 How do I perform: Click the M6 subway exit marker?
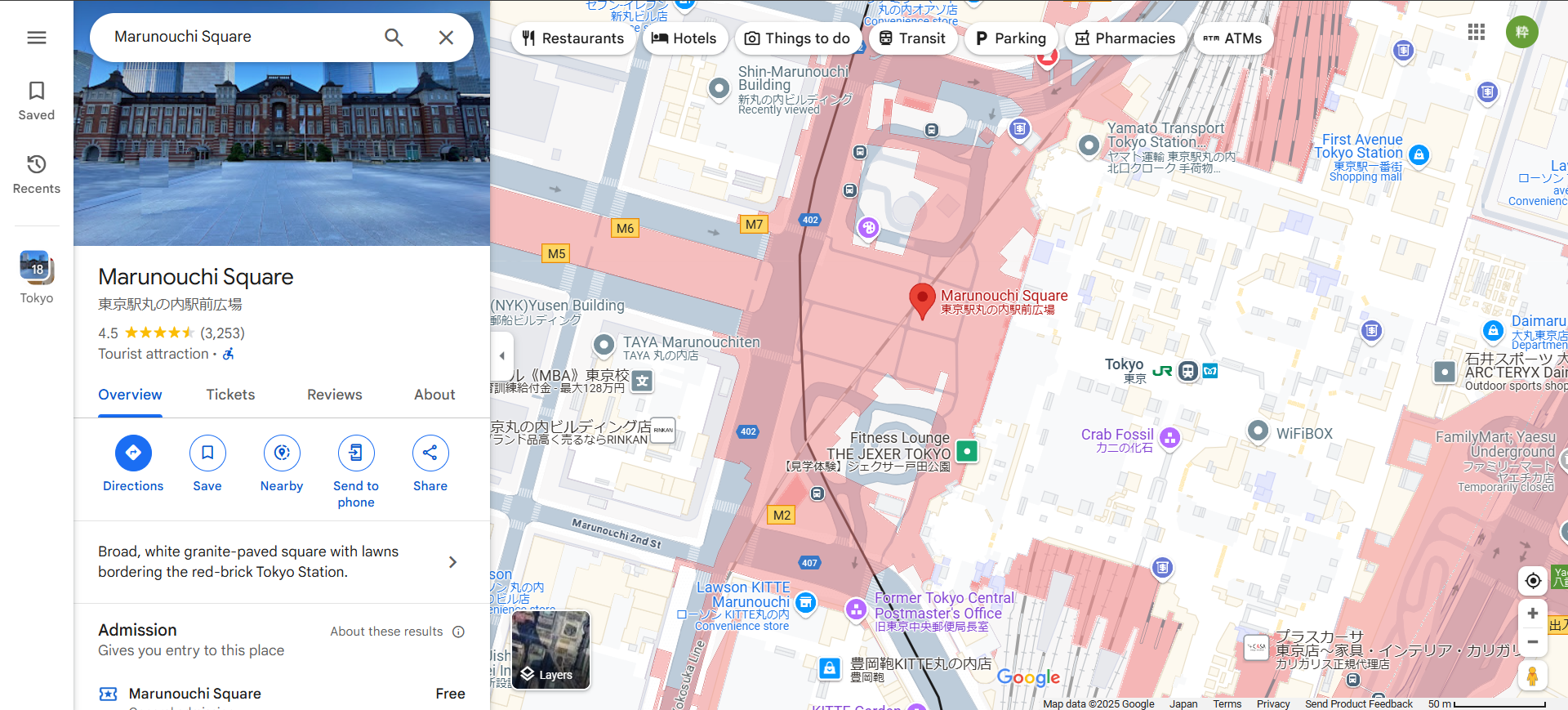tap(625, 228)
